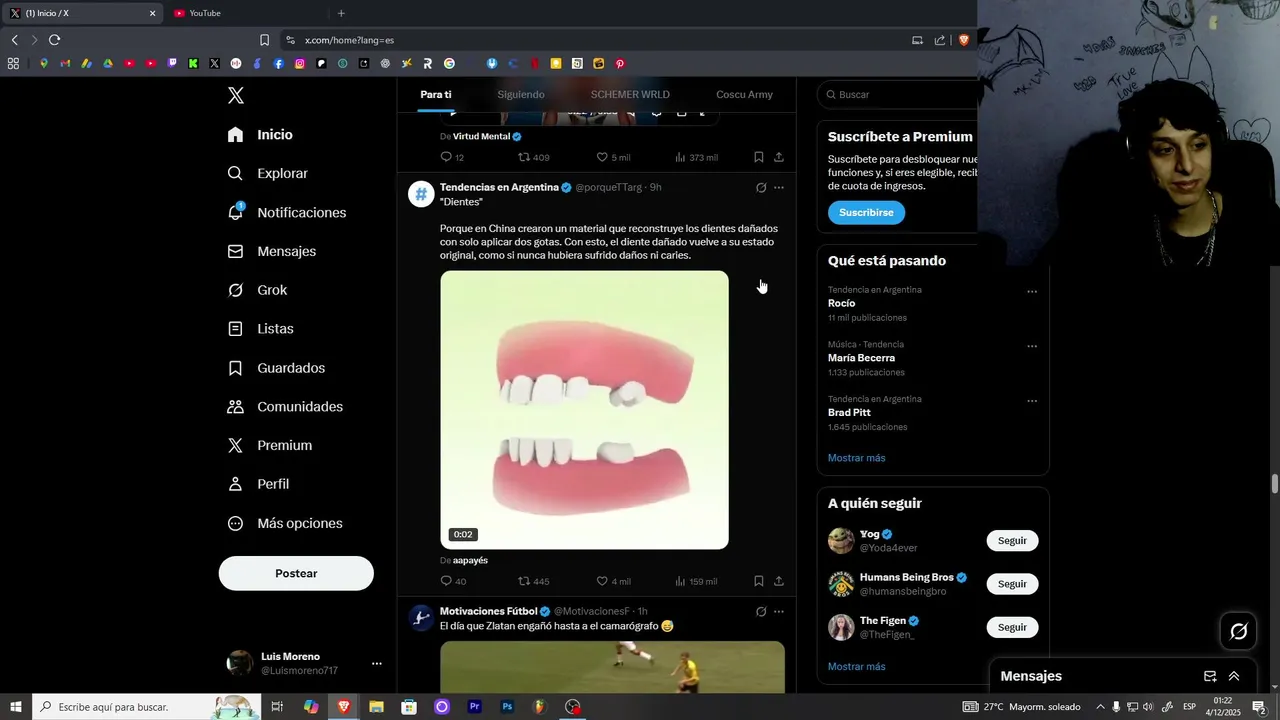
Task: Switch to Siguiendo tab
Action: pyautogui.click(x=521, y=95)
